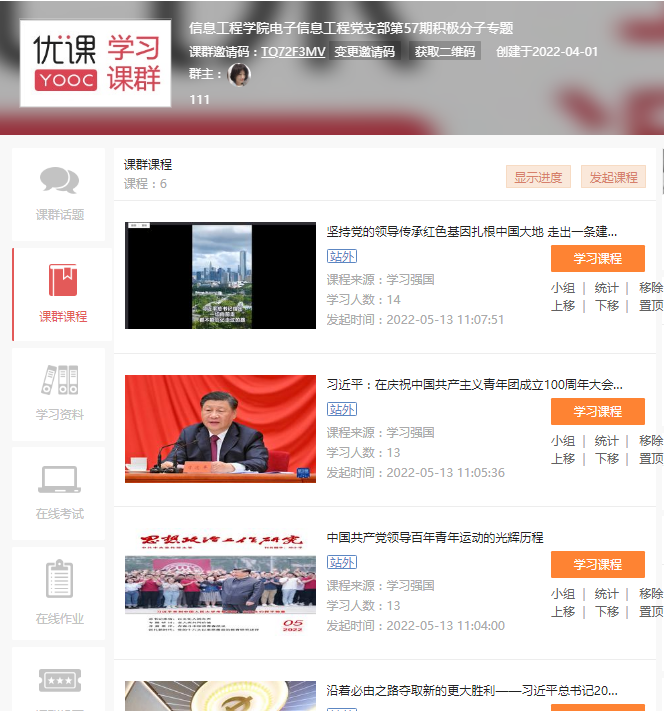Click 发起课程 button
Screen dimensions: 664x711
pos(613,177)
